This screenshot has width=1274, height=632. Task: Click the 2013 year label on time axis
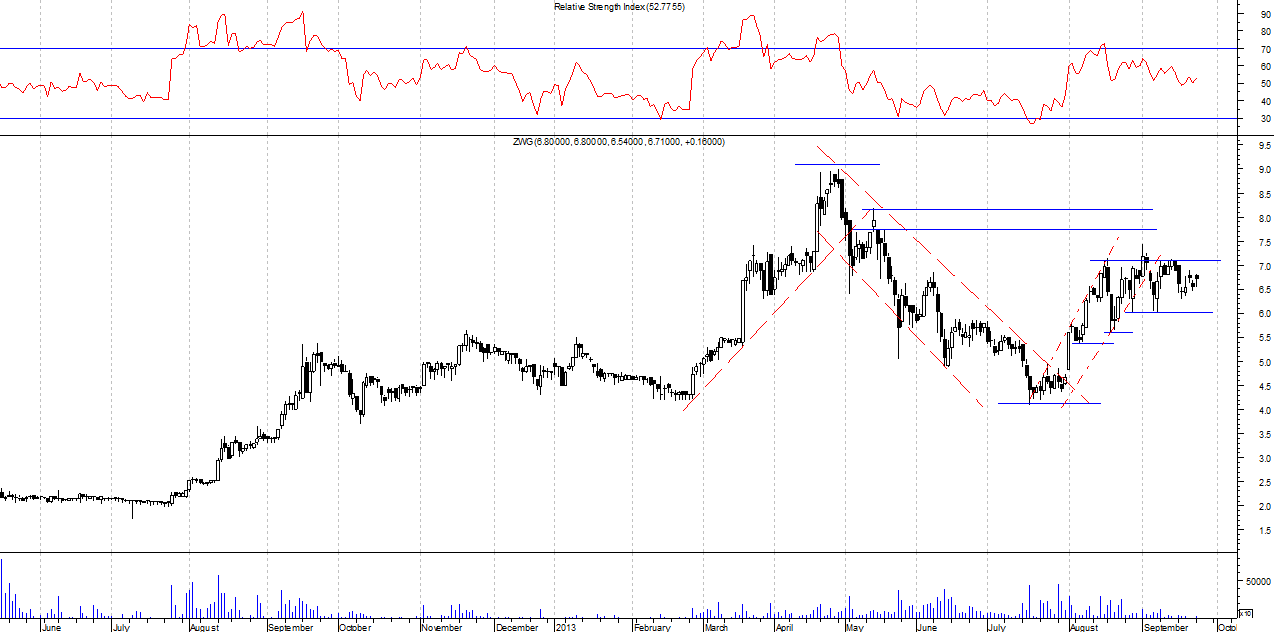565,627
